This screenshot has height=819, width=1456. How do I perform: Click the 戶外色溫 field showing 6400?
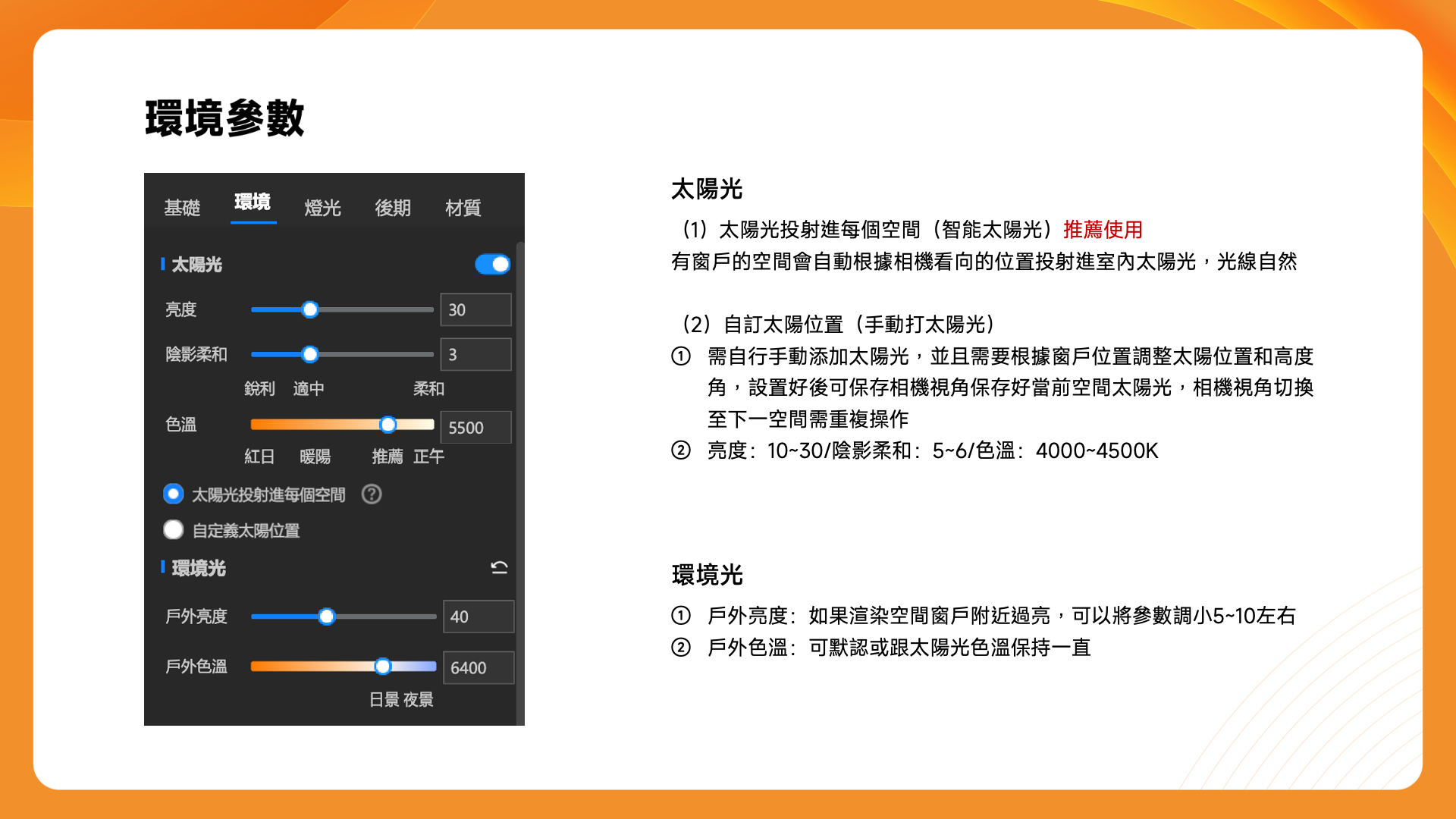click(478, 668)
